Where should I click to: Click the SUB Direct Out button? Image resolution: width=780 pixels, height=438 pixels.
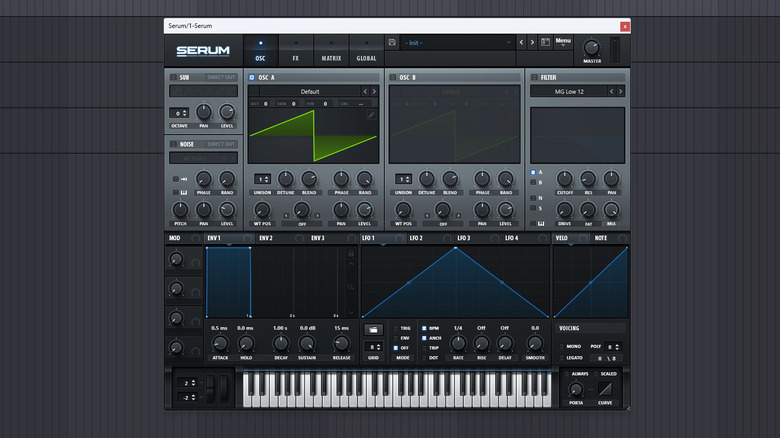[222, 77]
